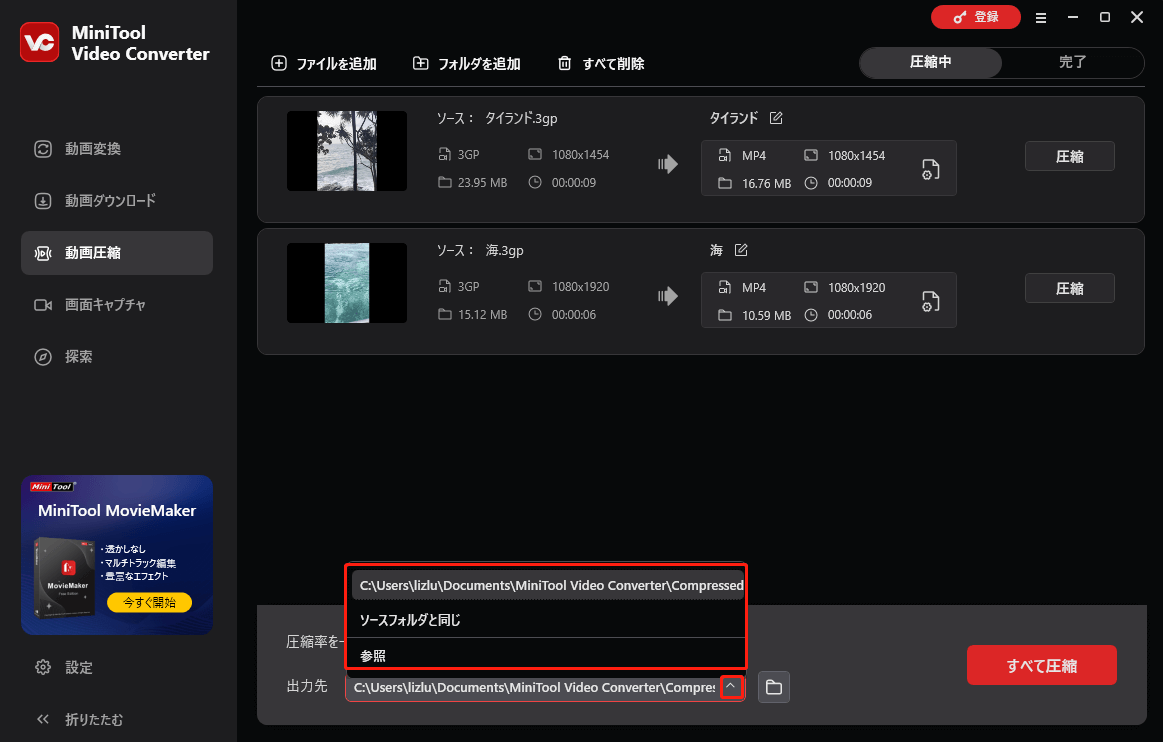Click すべて削除 to clear the list

[601, 64]
